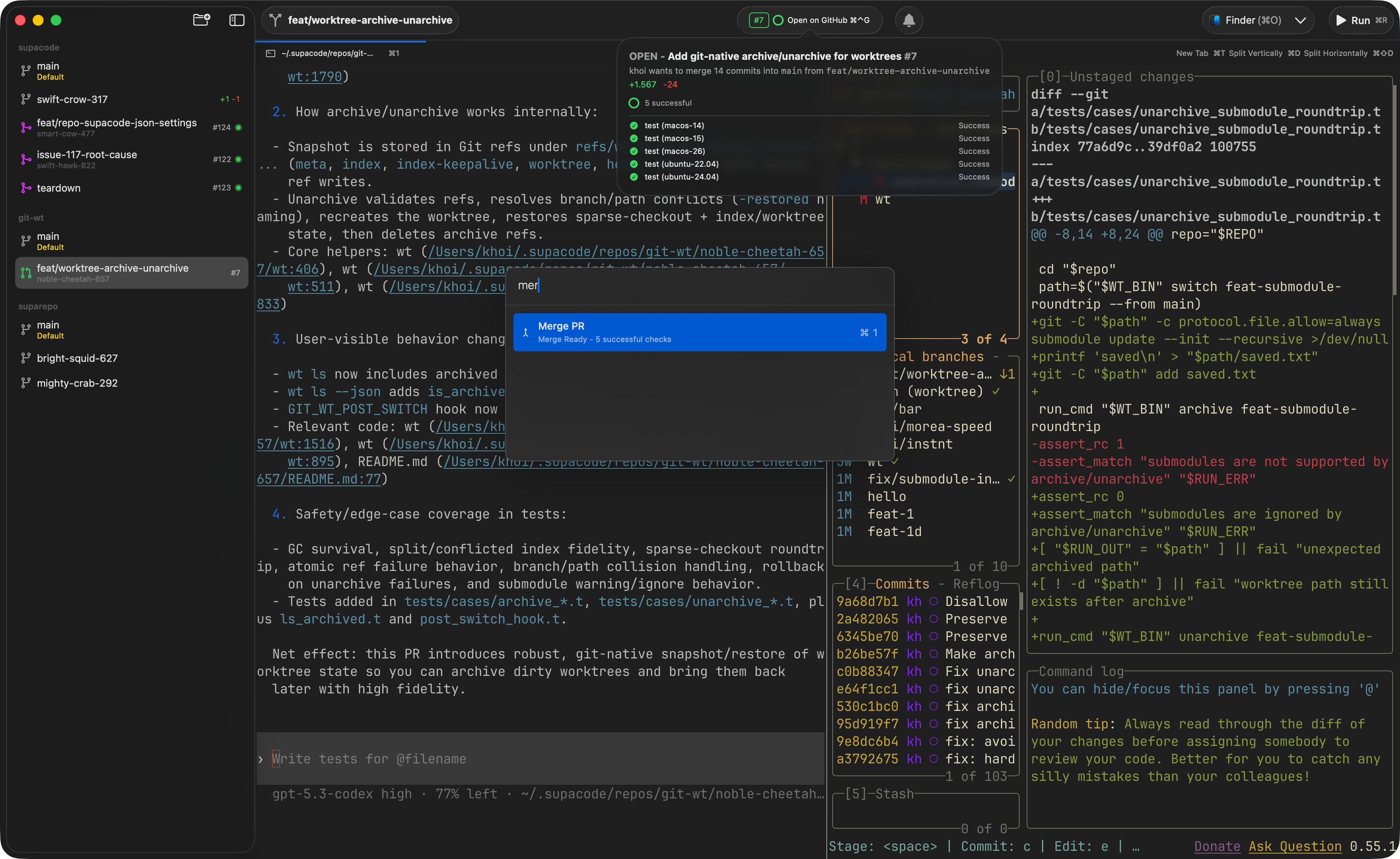Viewport: 1400px width, 859px height.
Task: Click the terminal icon in the tab
Action: point(271,53)
